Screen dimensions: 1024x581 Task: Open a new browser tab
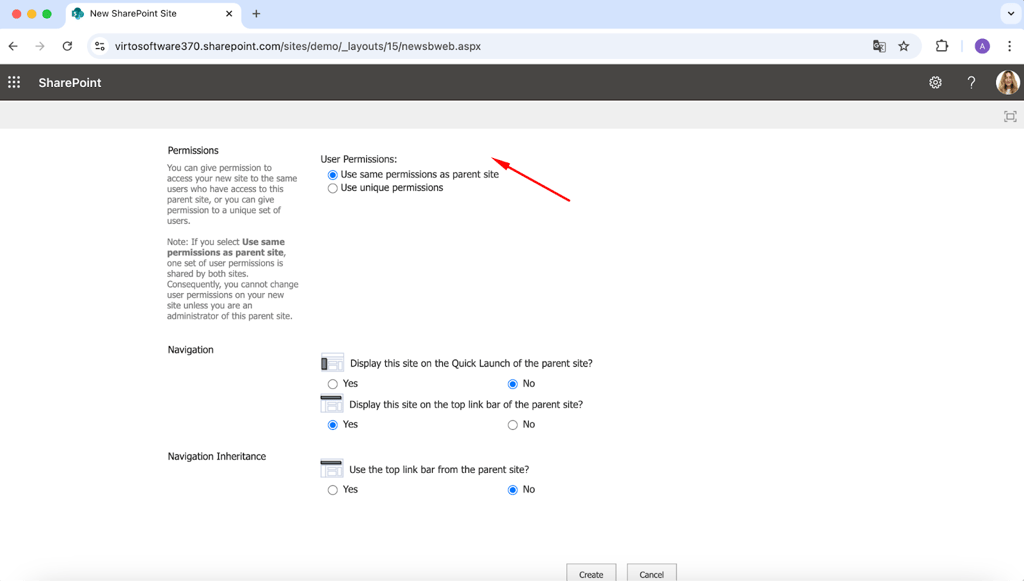tap(256, 14)
